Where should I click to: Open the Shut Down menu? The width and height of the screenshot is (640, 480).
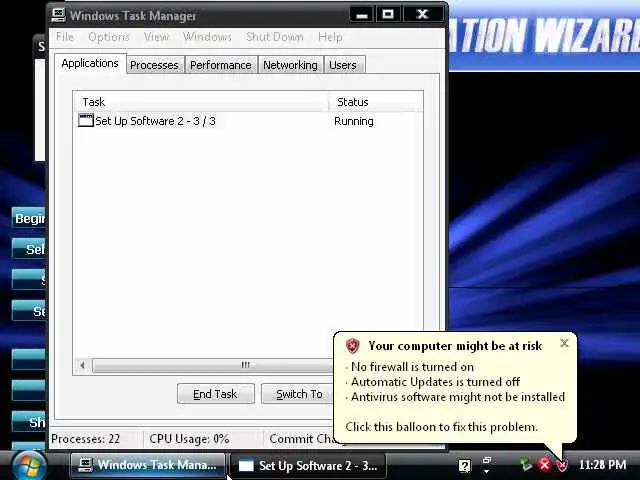(274, 37)
